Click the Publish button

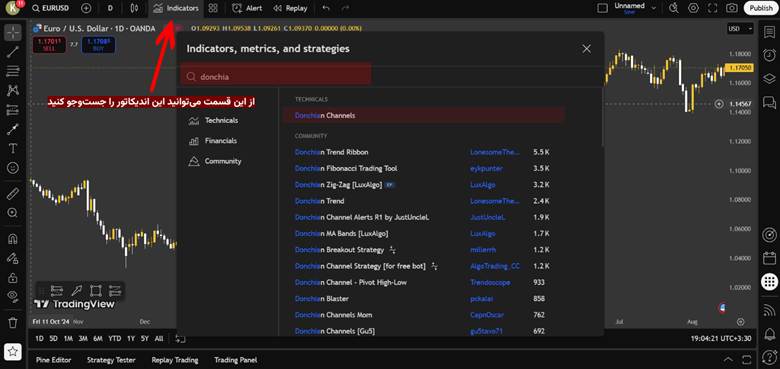[x=761, y=8]
